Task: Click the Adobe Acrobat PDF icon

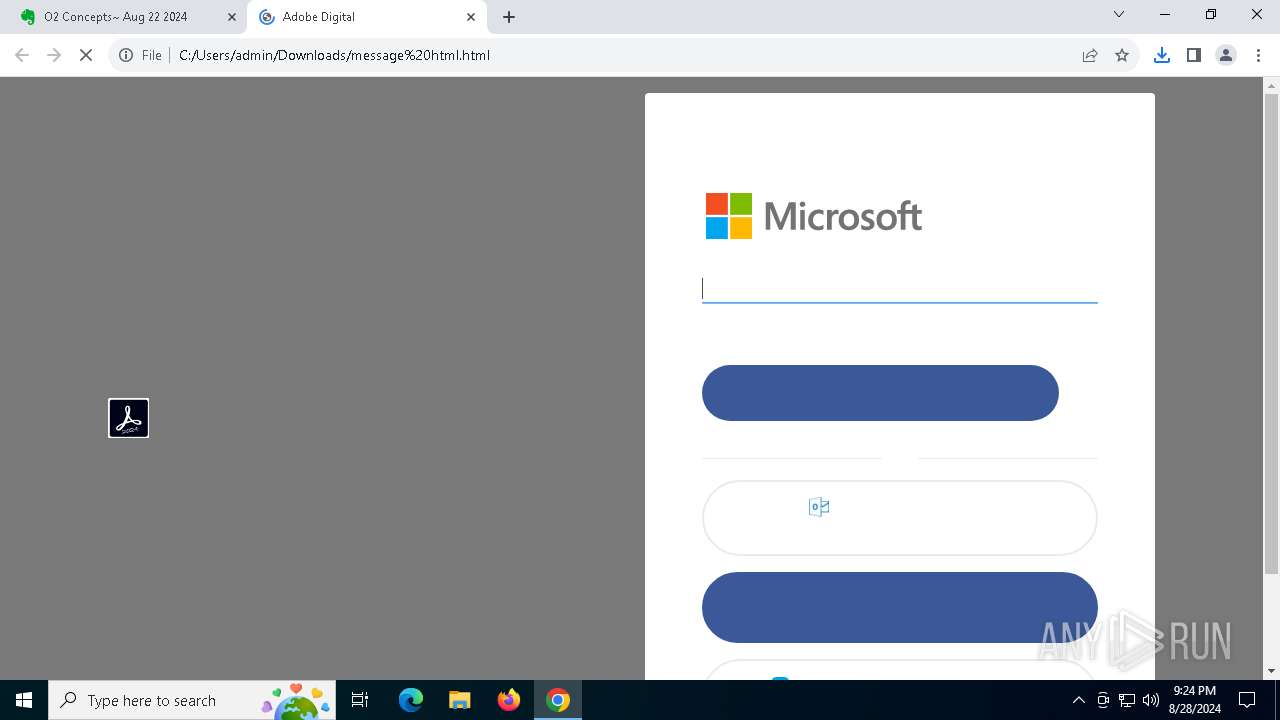Action: pyautogui.click(x=128, y=418)
